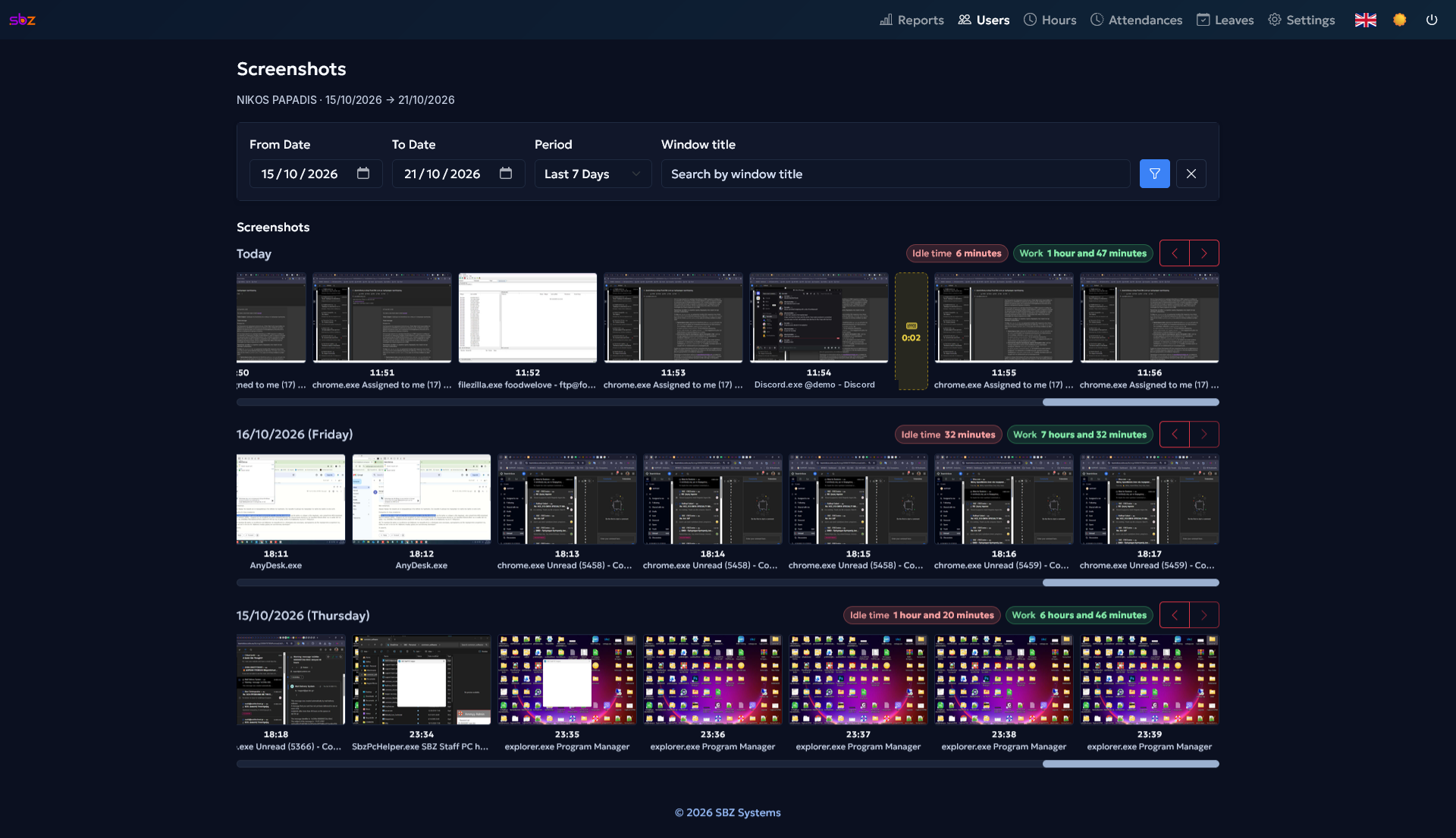Open calendar picker for To Date
This screenshot has width=1456, height=838.
pyautogui.click(x=506, y=174)
